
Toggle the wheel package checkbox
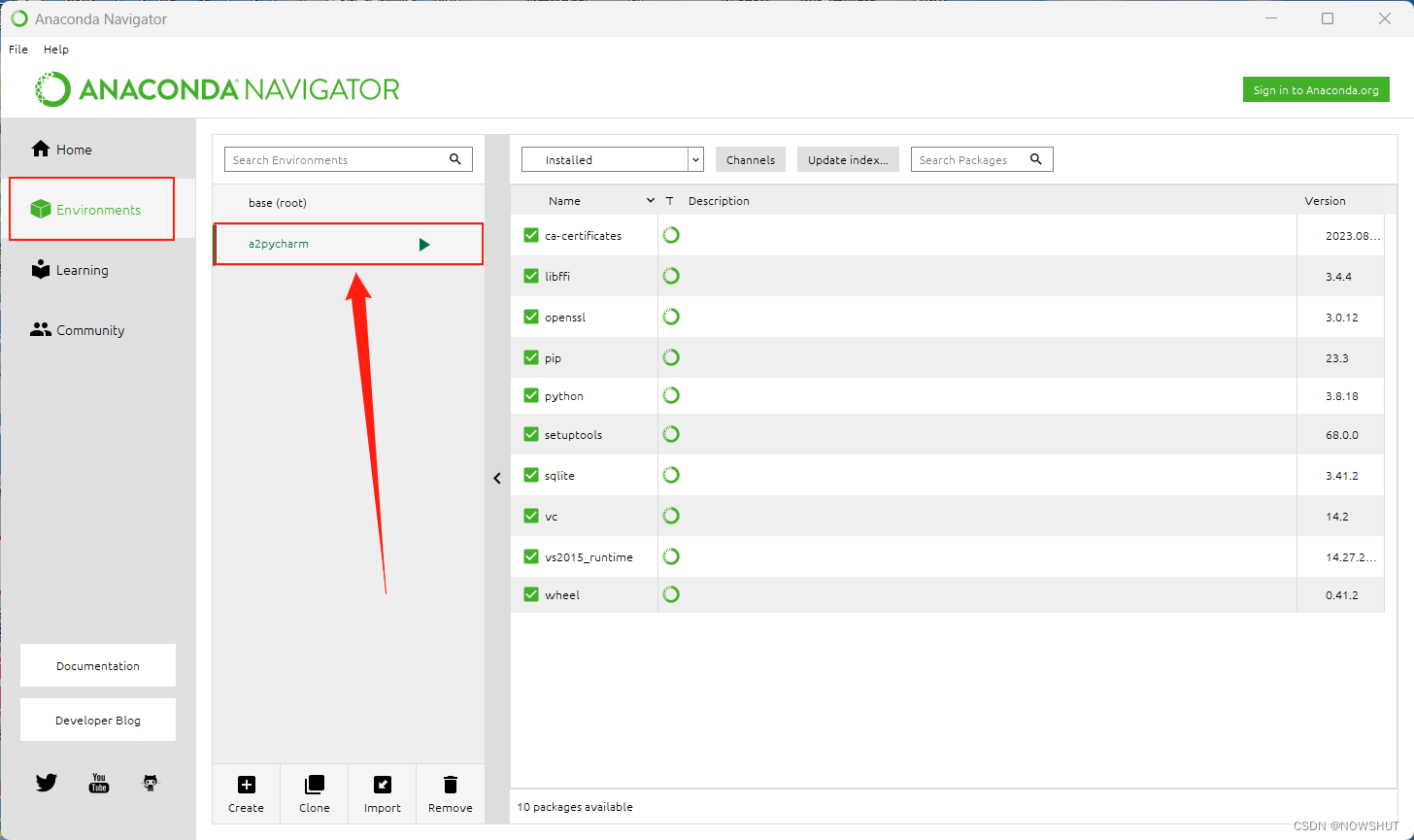coord(531,594)
